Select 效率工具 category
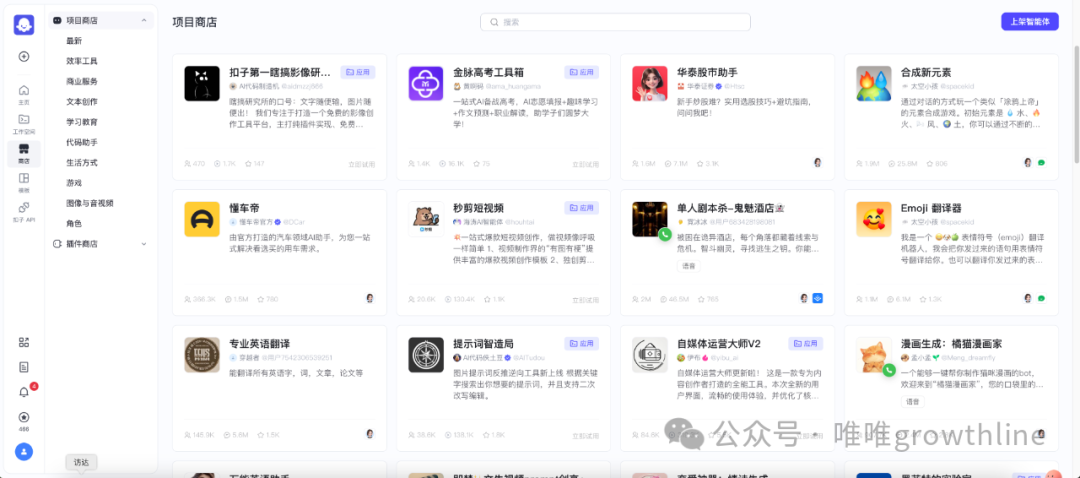This screenshot has height=478, width=1080. coord(82,61)
